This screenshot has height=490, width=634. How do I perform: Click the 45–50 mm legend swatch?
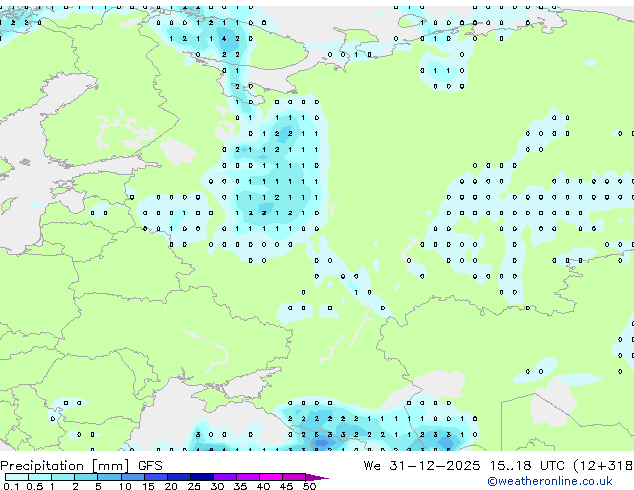(x=294, y=477)
